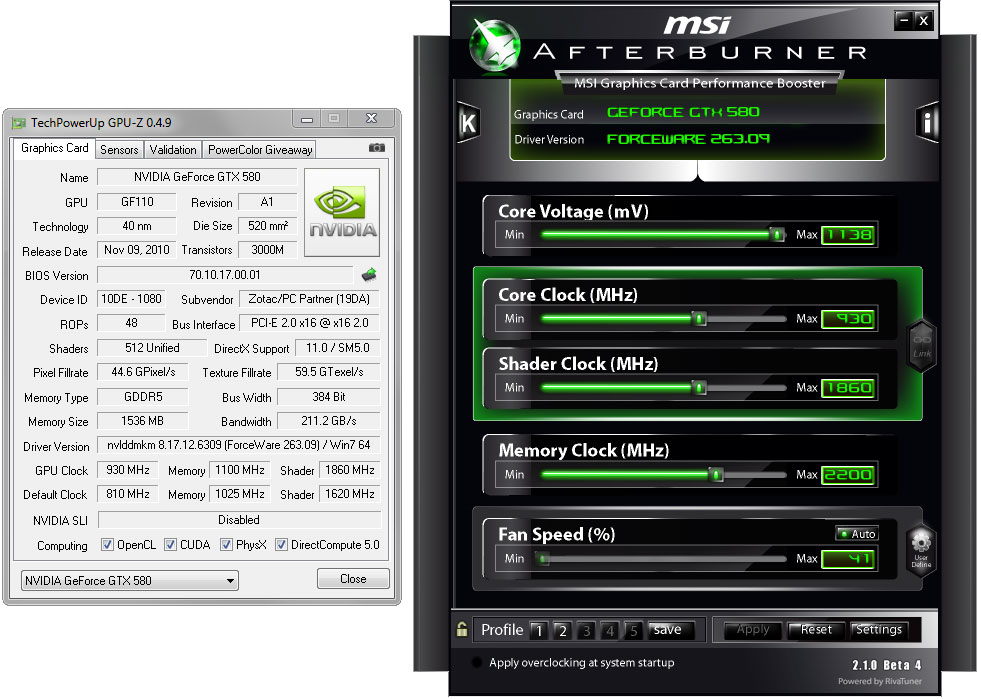Click the Memory Clock slider handle
981x699 pixels.
(716, 474)
